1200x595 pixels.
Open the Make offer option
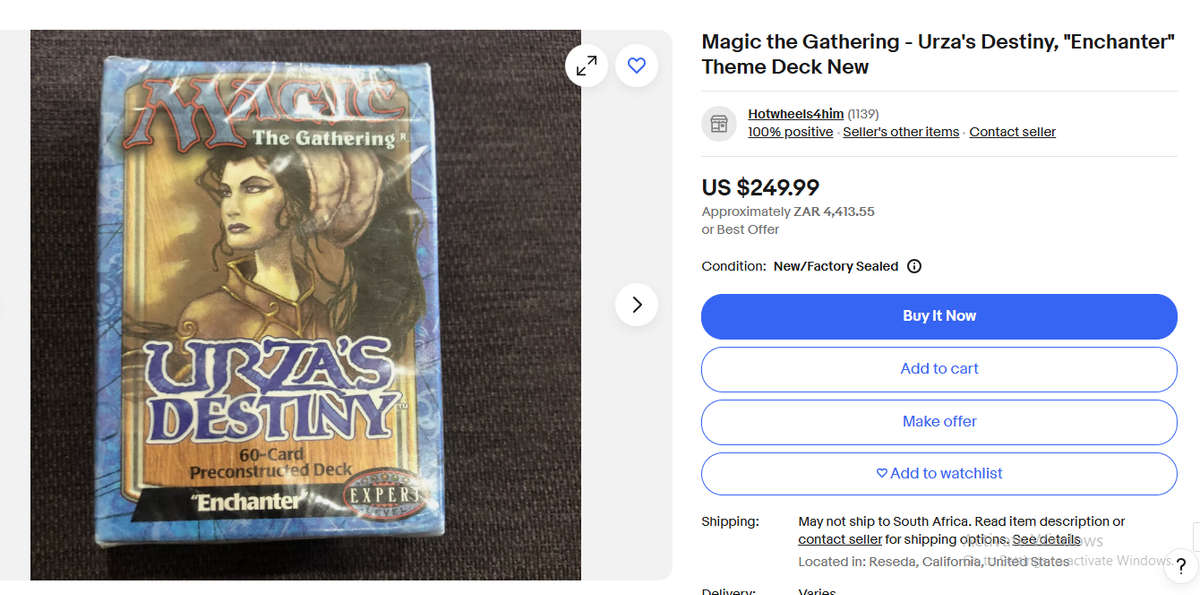pos(939,421)
